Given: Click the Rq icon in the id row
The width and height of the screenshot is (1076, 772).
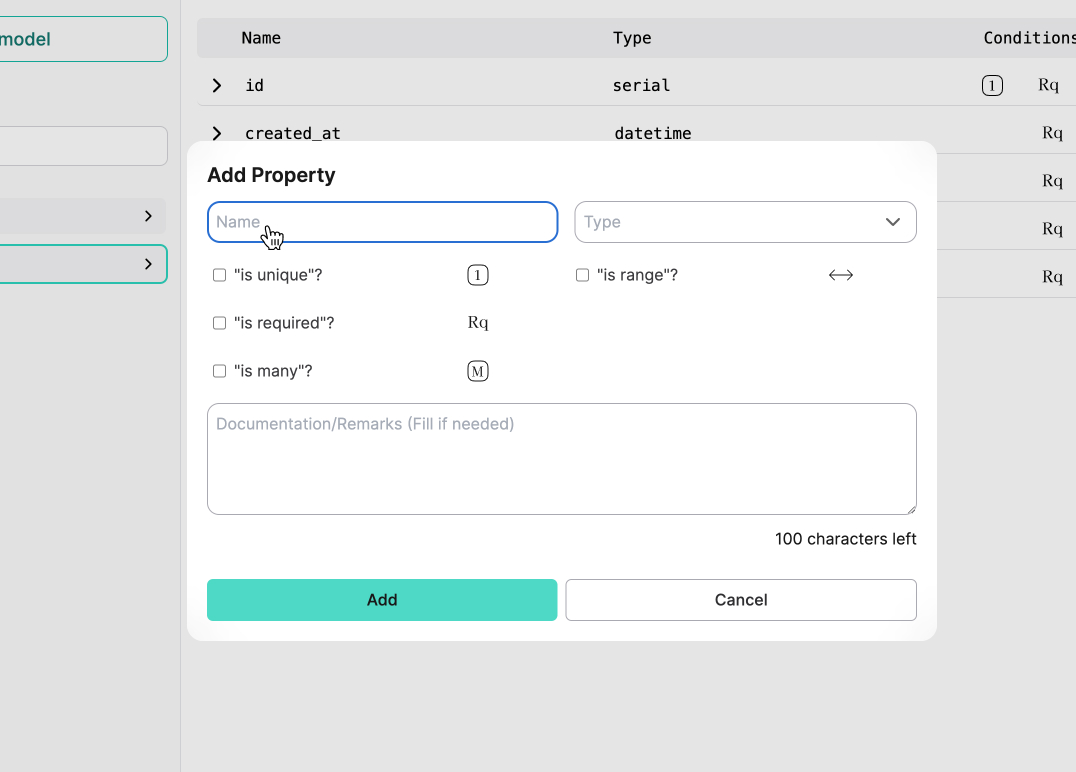Looking at the screenshot, I should [1048, 86].
